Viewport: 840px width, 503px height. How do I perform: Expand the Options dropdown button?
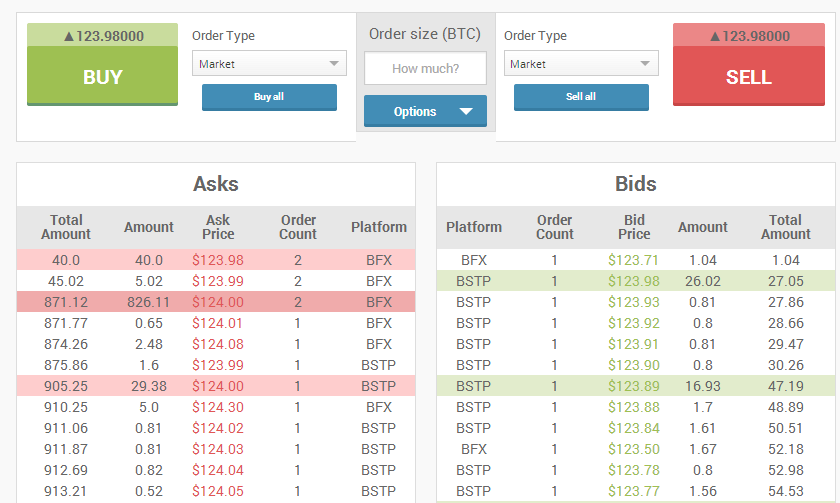click(425, 111)
